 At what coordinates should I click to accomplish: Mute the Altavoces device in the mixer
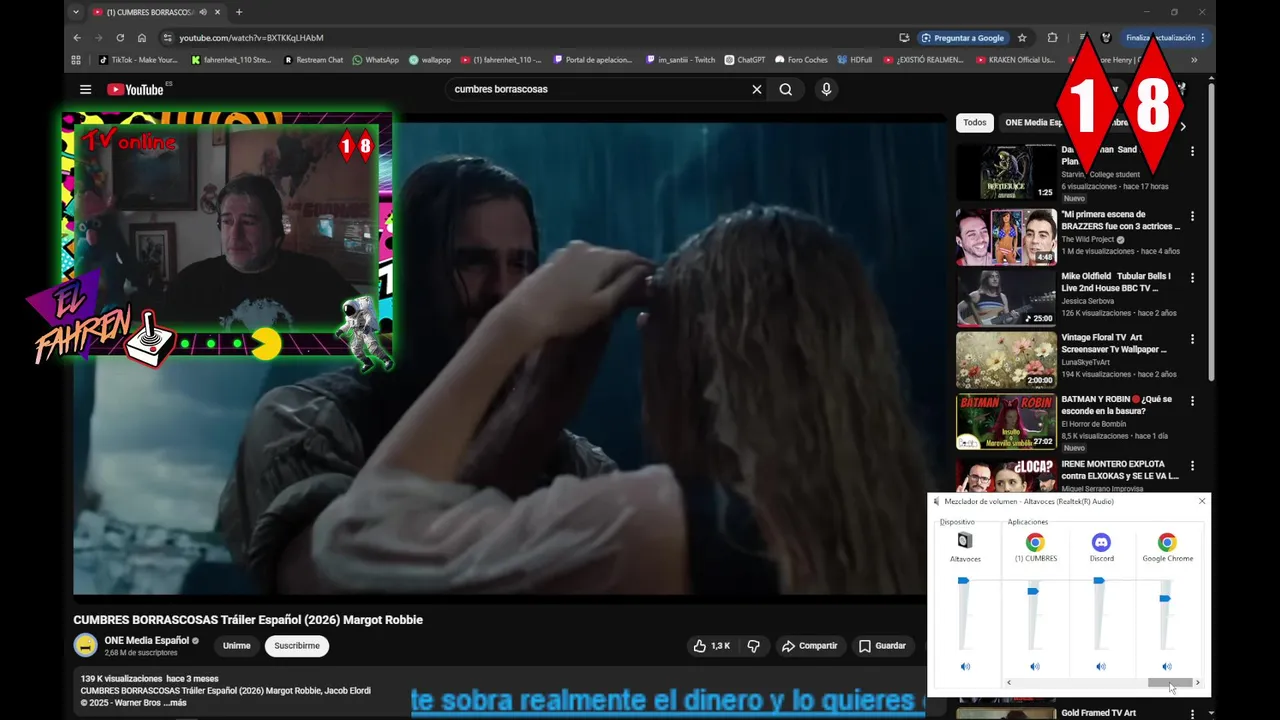coord(965,666)
